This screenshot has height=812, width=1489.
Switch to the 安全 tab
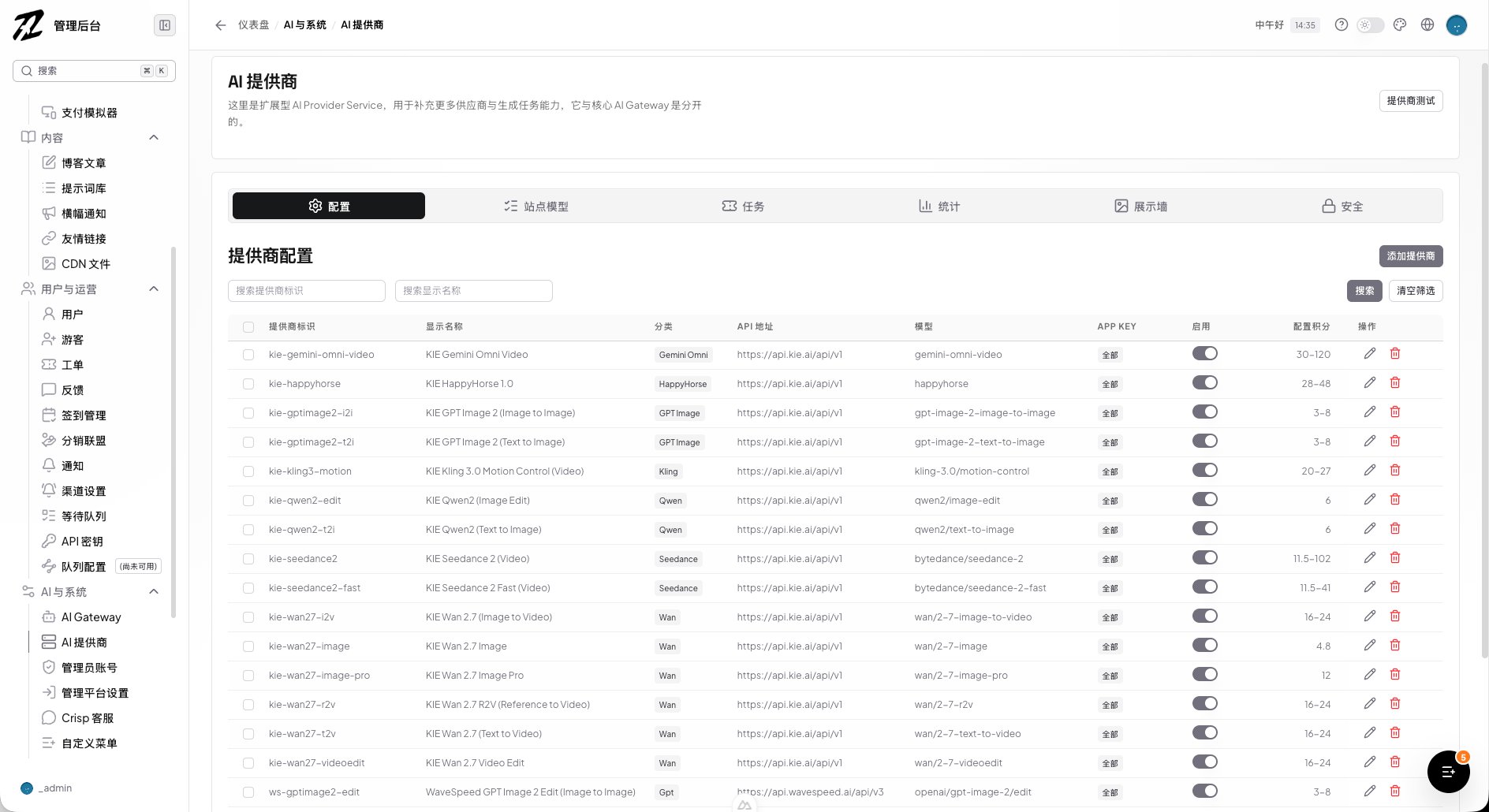point(1342,206)
